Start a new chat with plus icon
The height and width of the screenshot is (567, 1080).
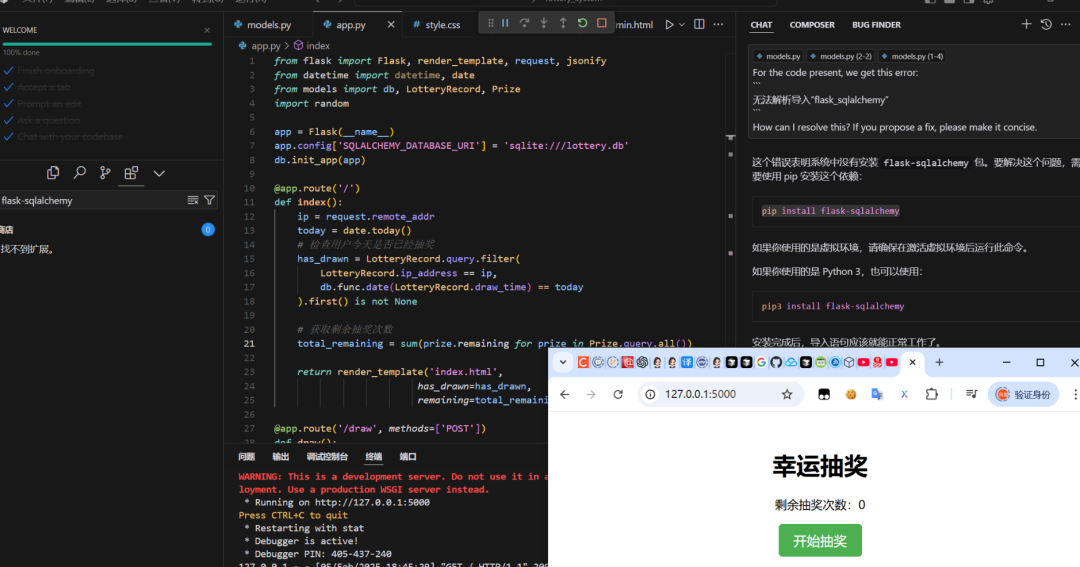click(1026, 24)
